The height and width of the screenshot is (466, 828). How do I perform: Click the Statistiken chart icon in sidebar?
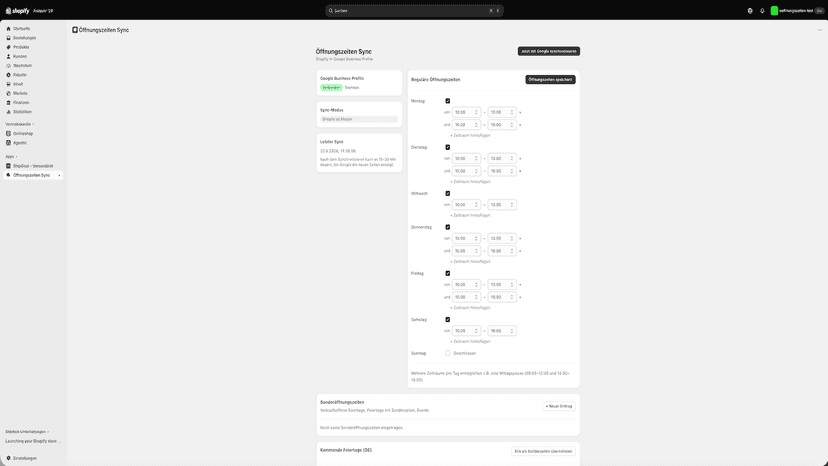tap(8, 112)
